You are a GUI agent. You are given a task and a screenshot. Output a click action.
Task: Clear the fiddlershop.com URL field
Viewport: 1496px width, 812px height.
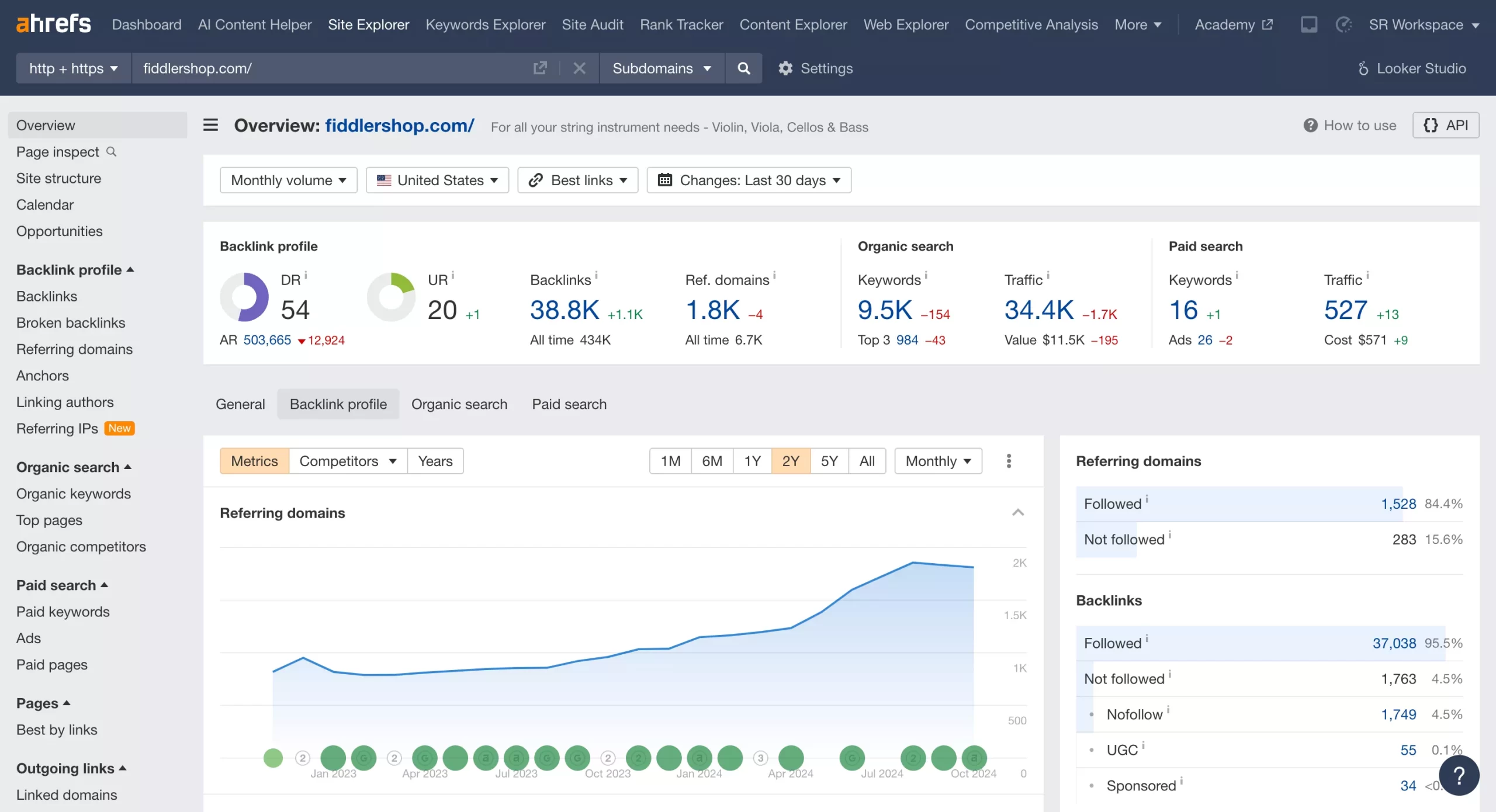579,68
